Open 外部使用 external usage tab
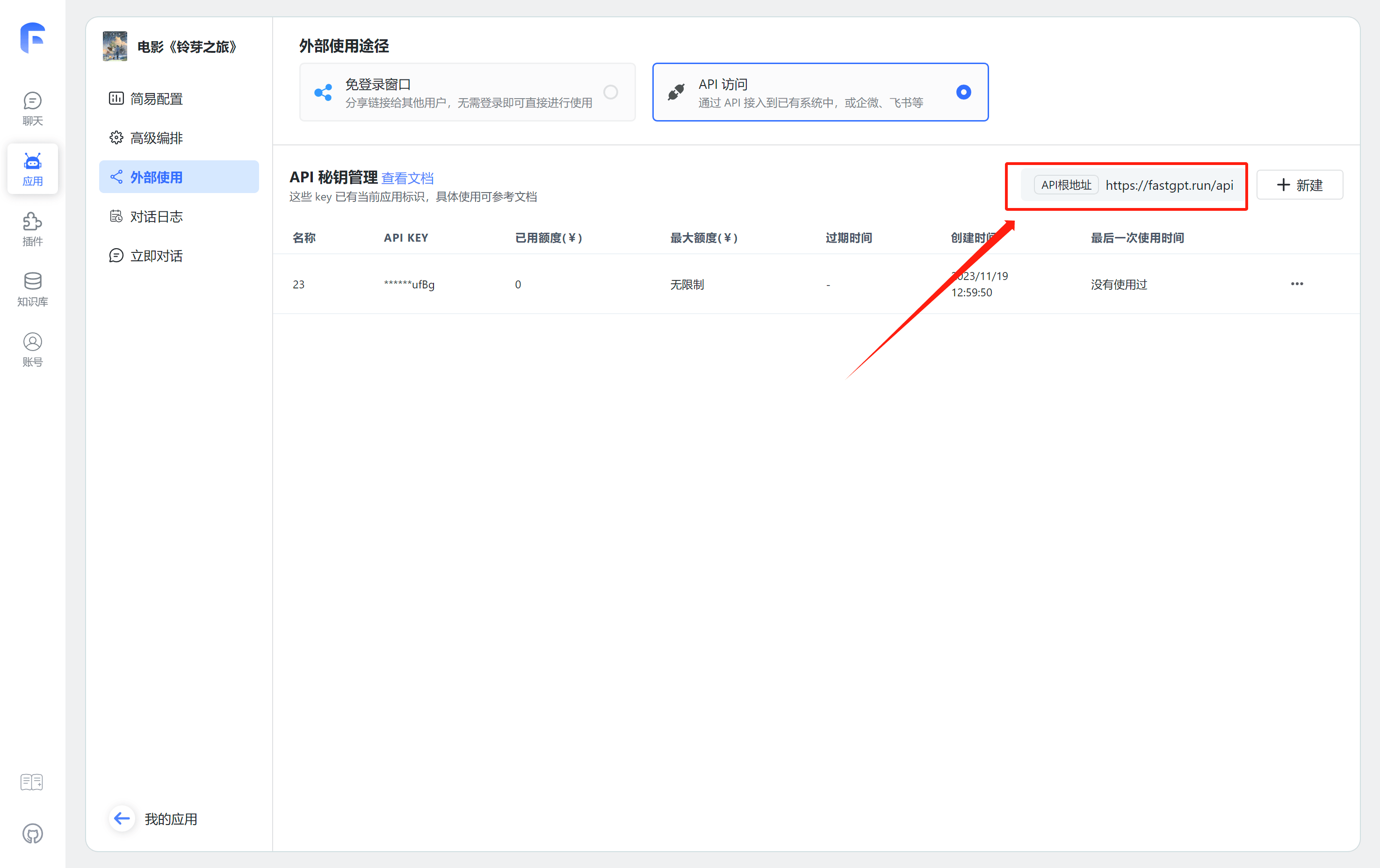 coord(156,177)
